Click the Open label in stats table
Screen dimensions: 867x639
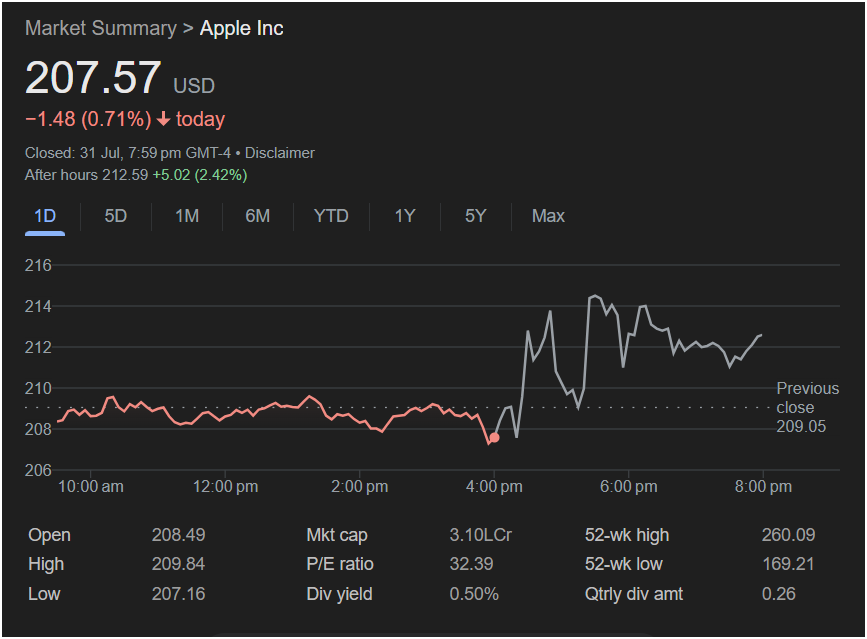coord(49,535)
